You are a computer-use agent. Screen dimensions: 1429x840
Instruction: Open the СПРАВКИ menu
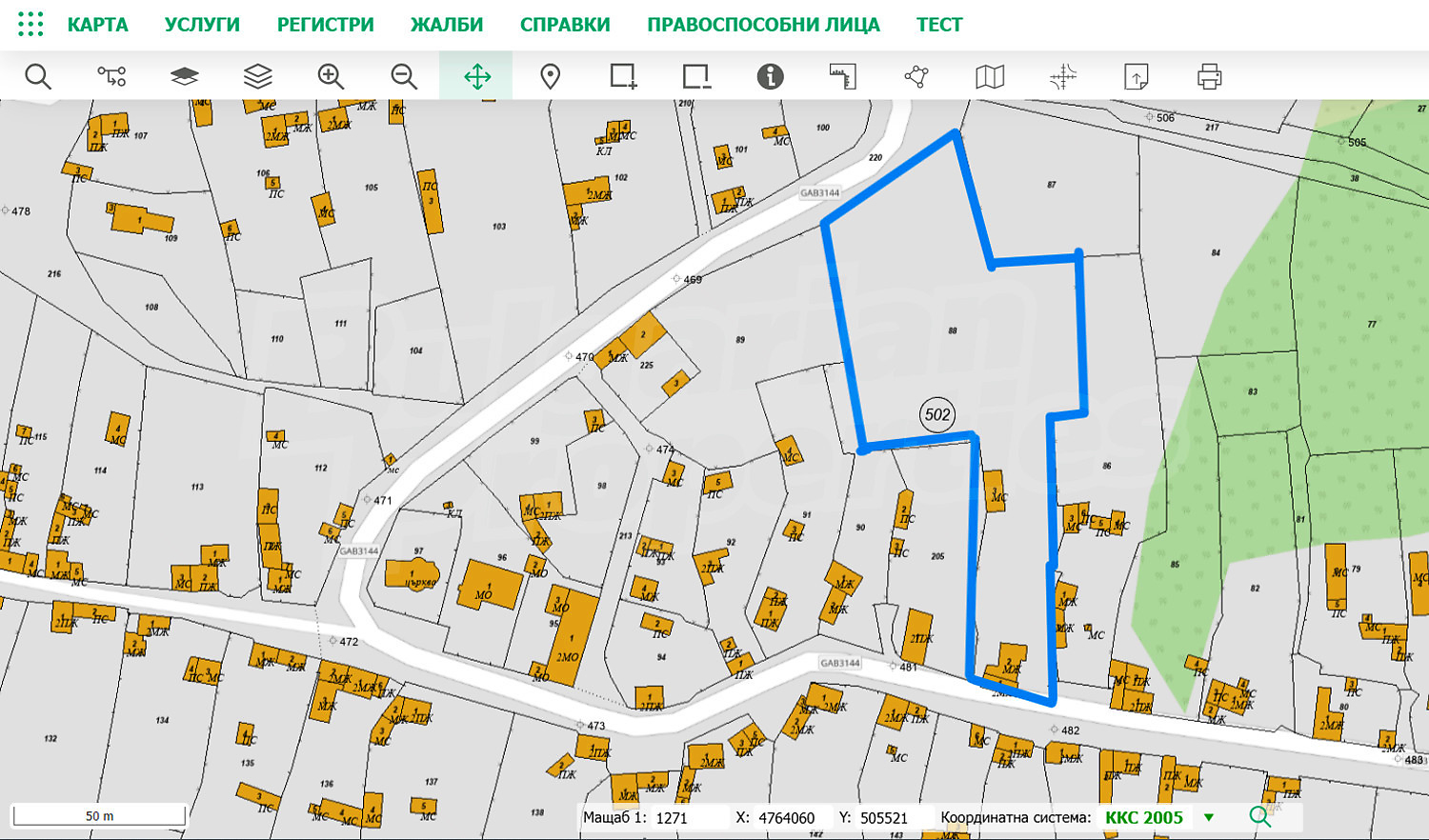click(x=565, y=25)
